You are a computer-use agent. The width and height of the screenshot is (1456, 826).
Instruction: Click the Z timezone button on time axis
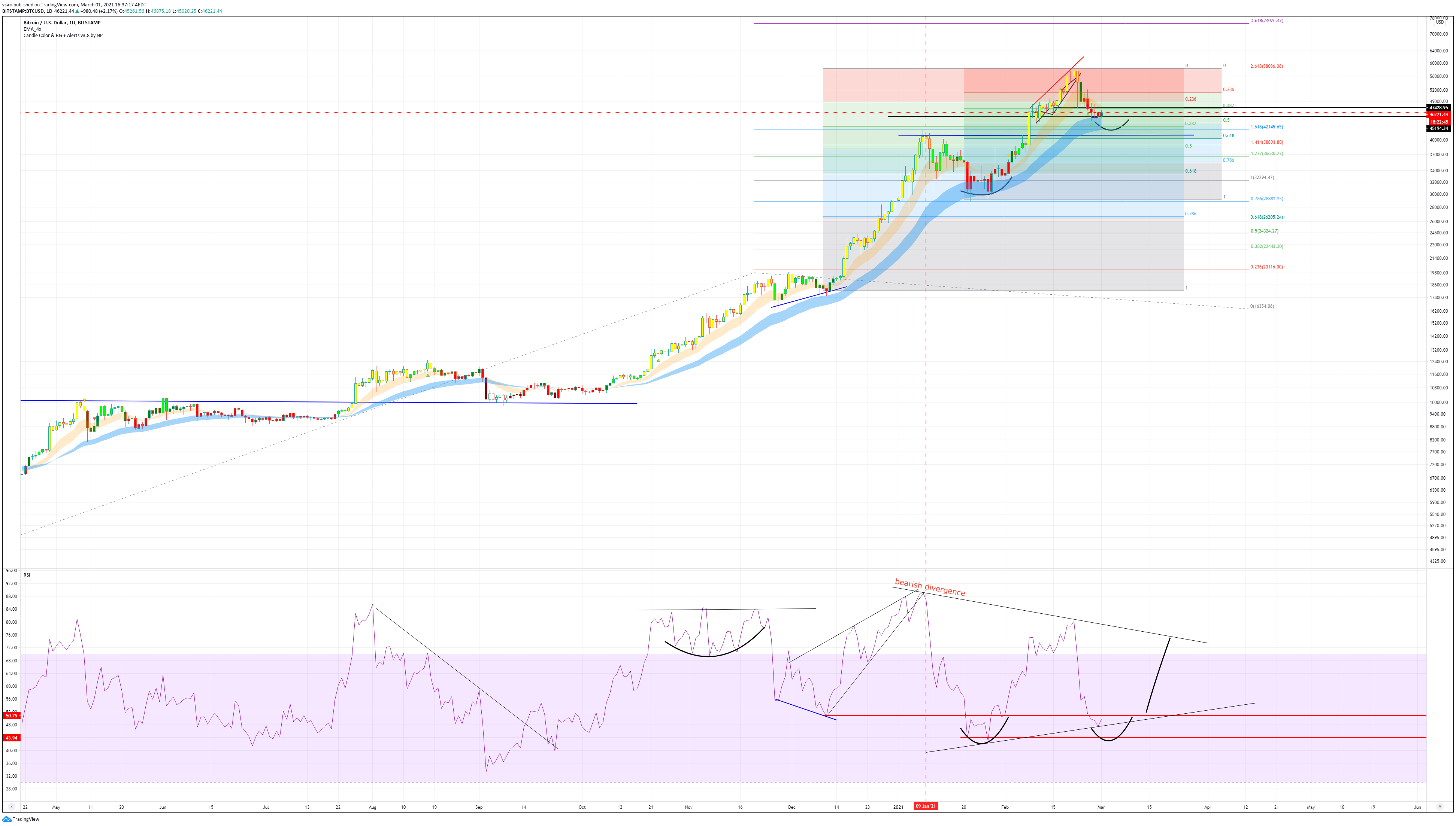click(11, 806)
